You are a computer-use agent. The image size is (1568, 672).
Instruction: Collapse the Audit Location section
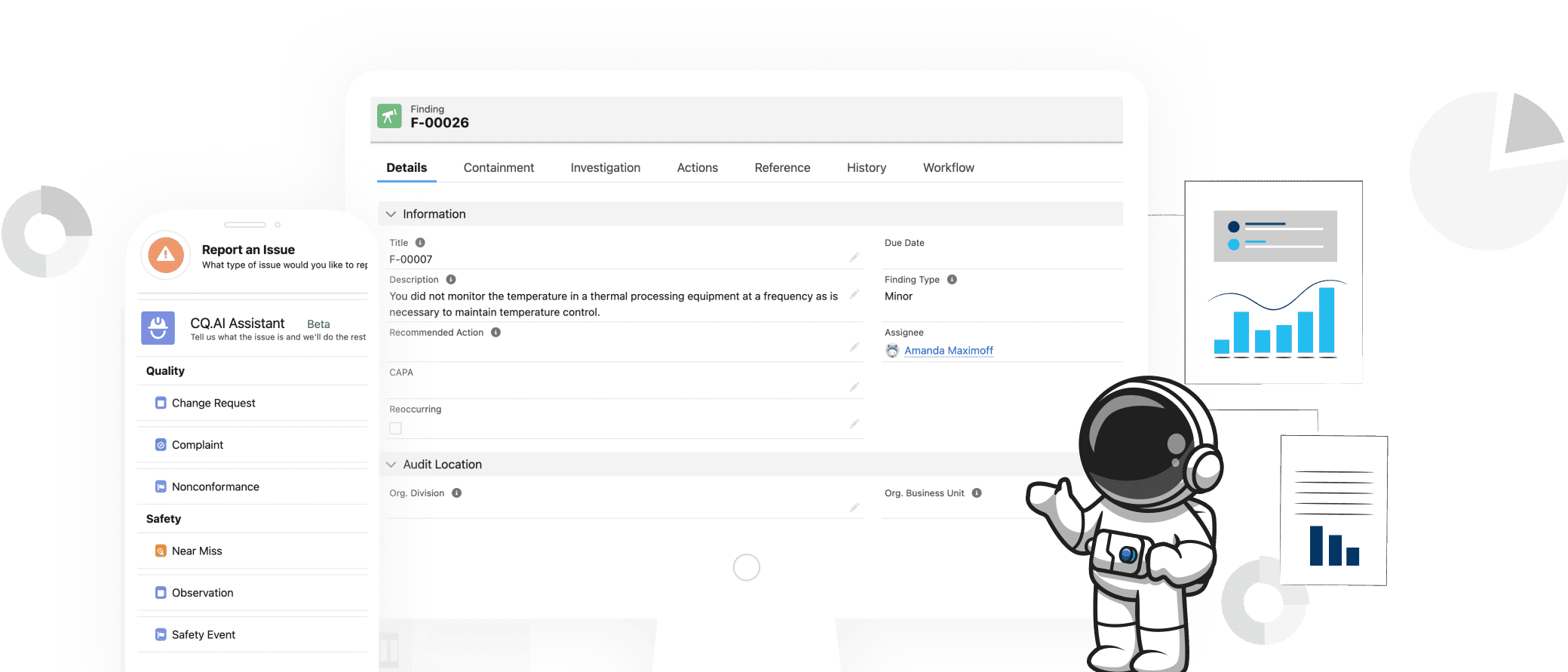point(391,465)
